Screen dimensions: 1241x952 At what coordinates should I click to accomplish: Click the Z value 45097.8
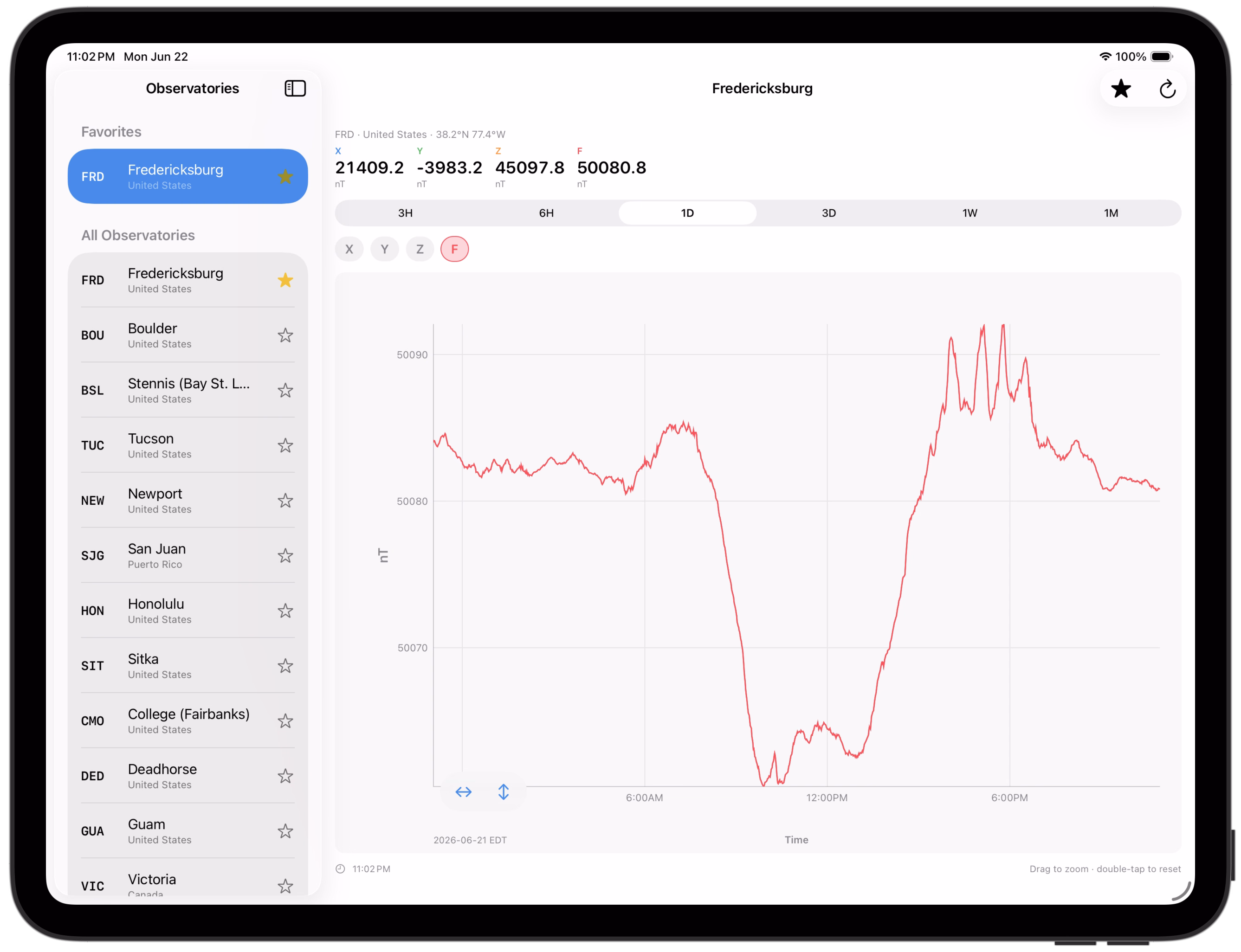530,168
